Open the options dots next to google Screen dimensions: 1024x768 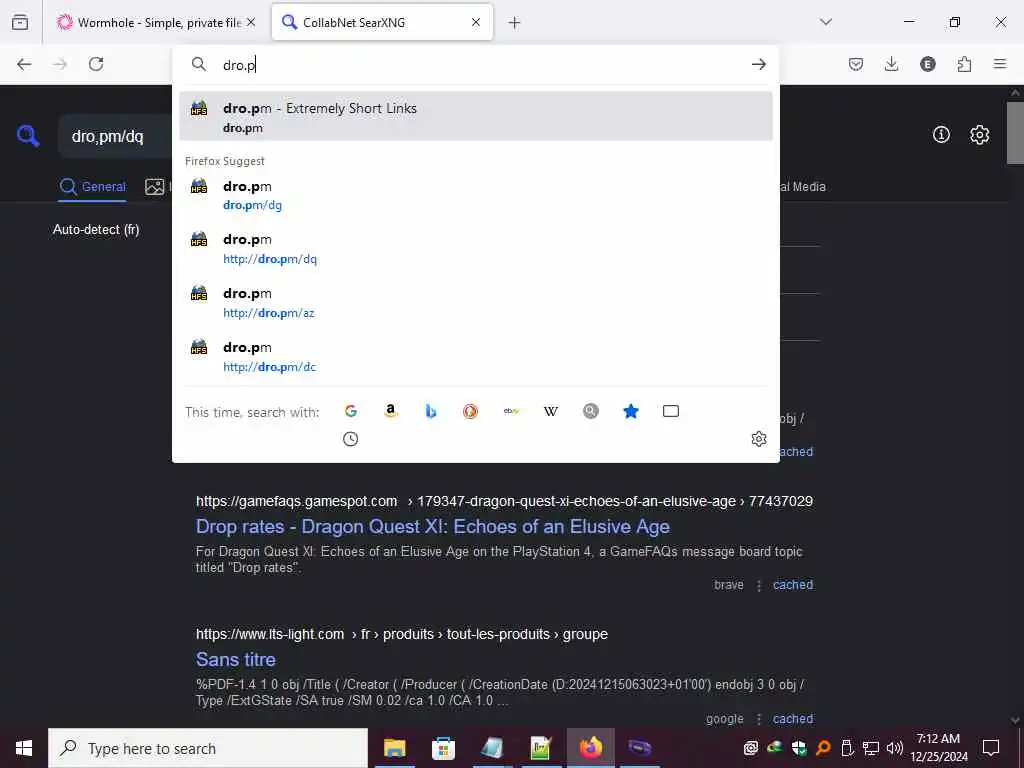coord(759,719)
